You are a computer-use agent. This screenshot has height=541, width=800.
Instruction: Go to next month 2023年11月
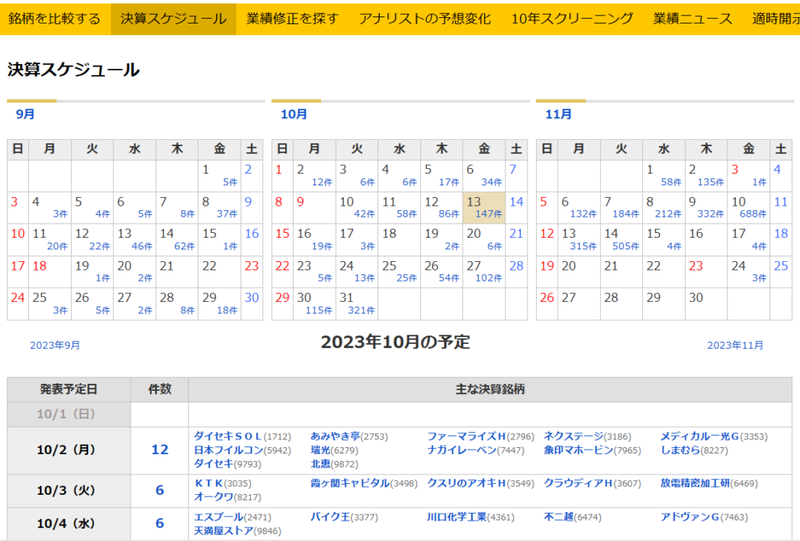pyautogui.click(x=735, y=346)
